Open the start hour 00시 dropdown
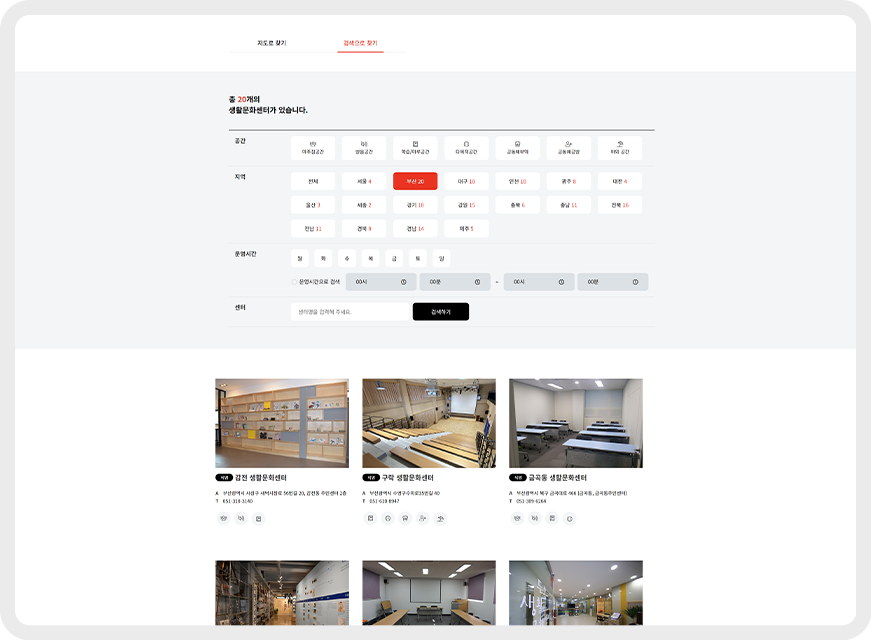 (x=381, y=282)
